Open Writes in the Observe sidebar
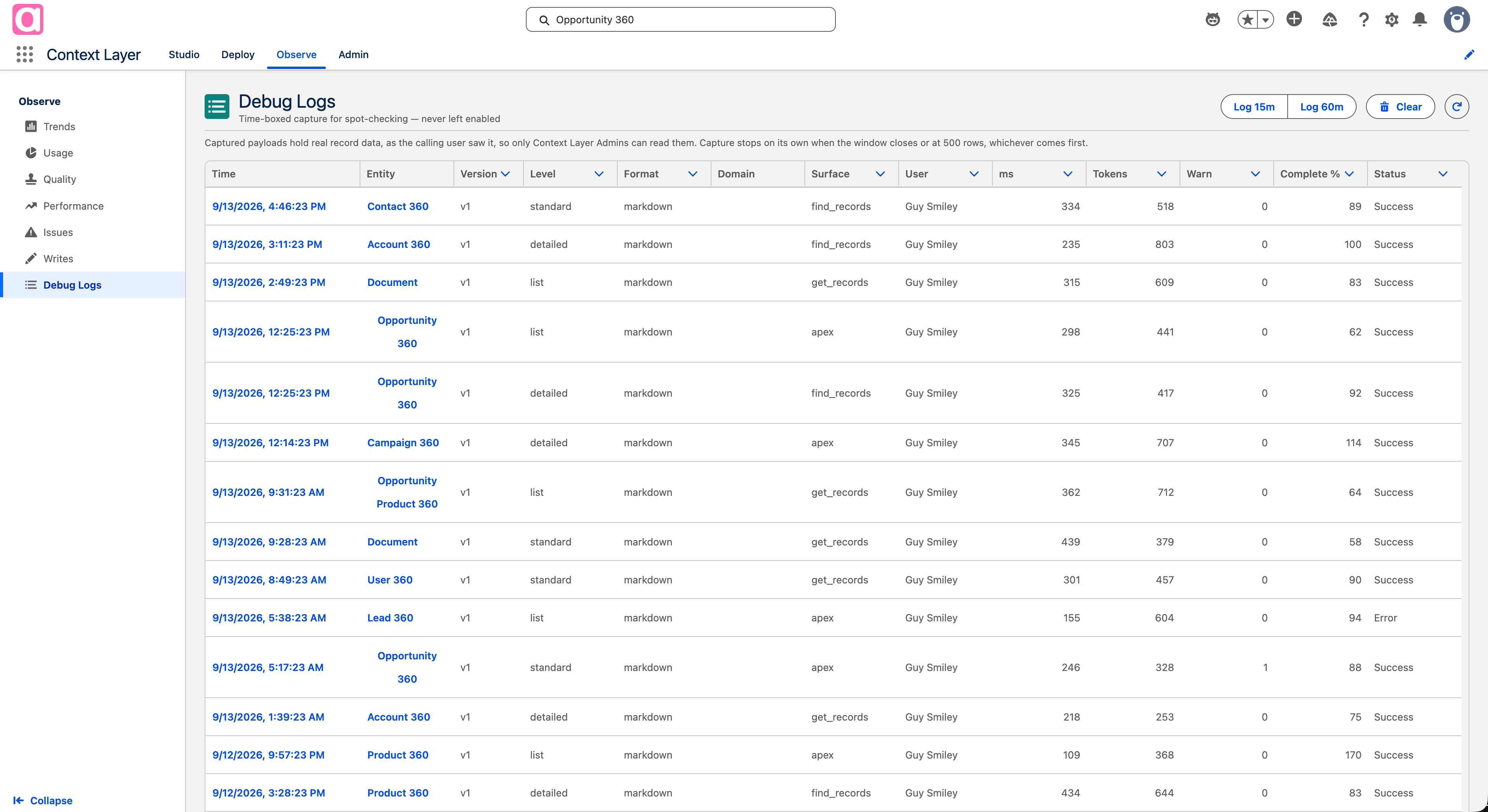The width and height of the screenshot is (1488, 812). [x=93, y=258]
